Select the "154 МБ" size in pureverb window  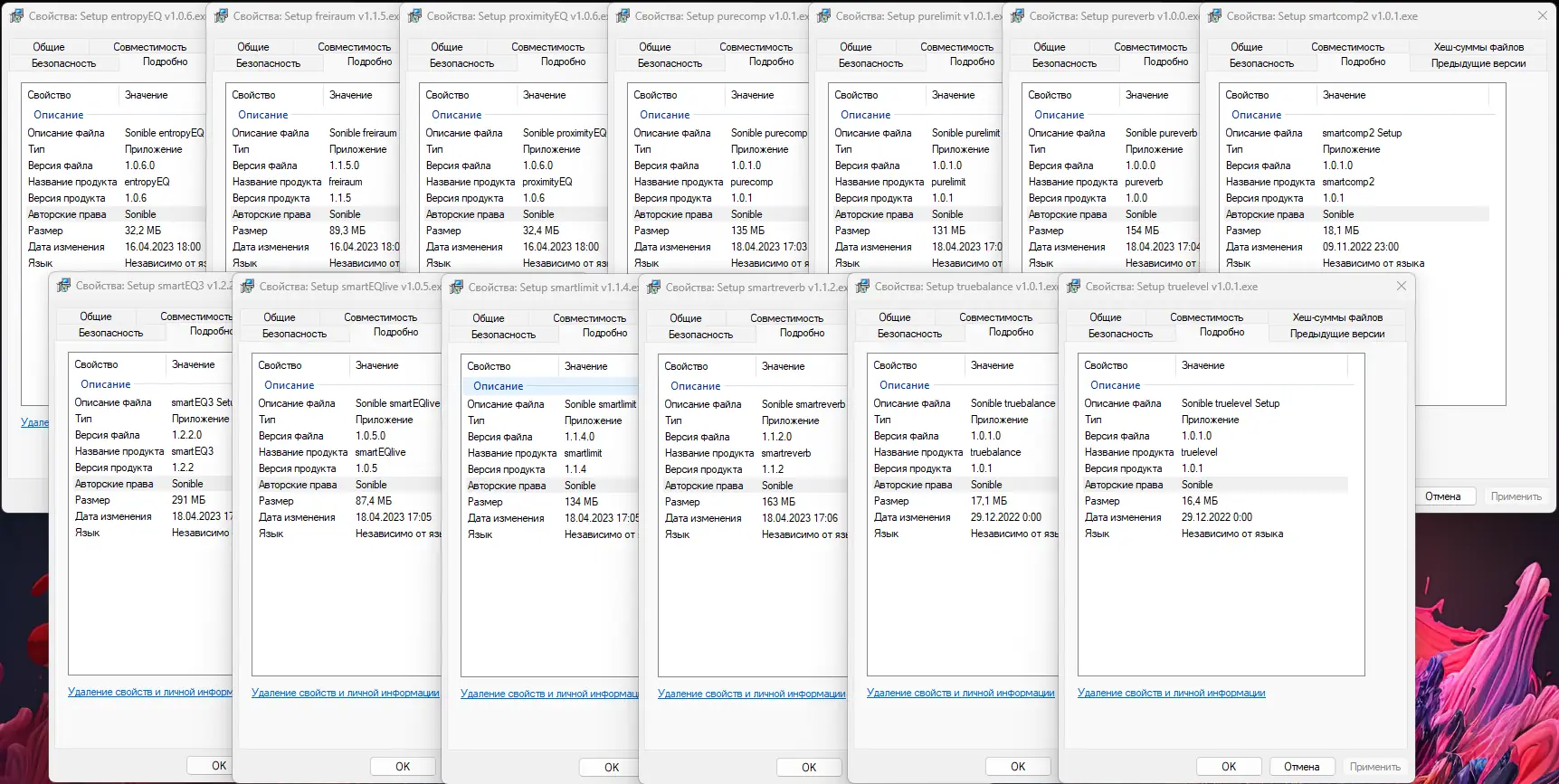pyautogui.click(x=1142, y=231)
